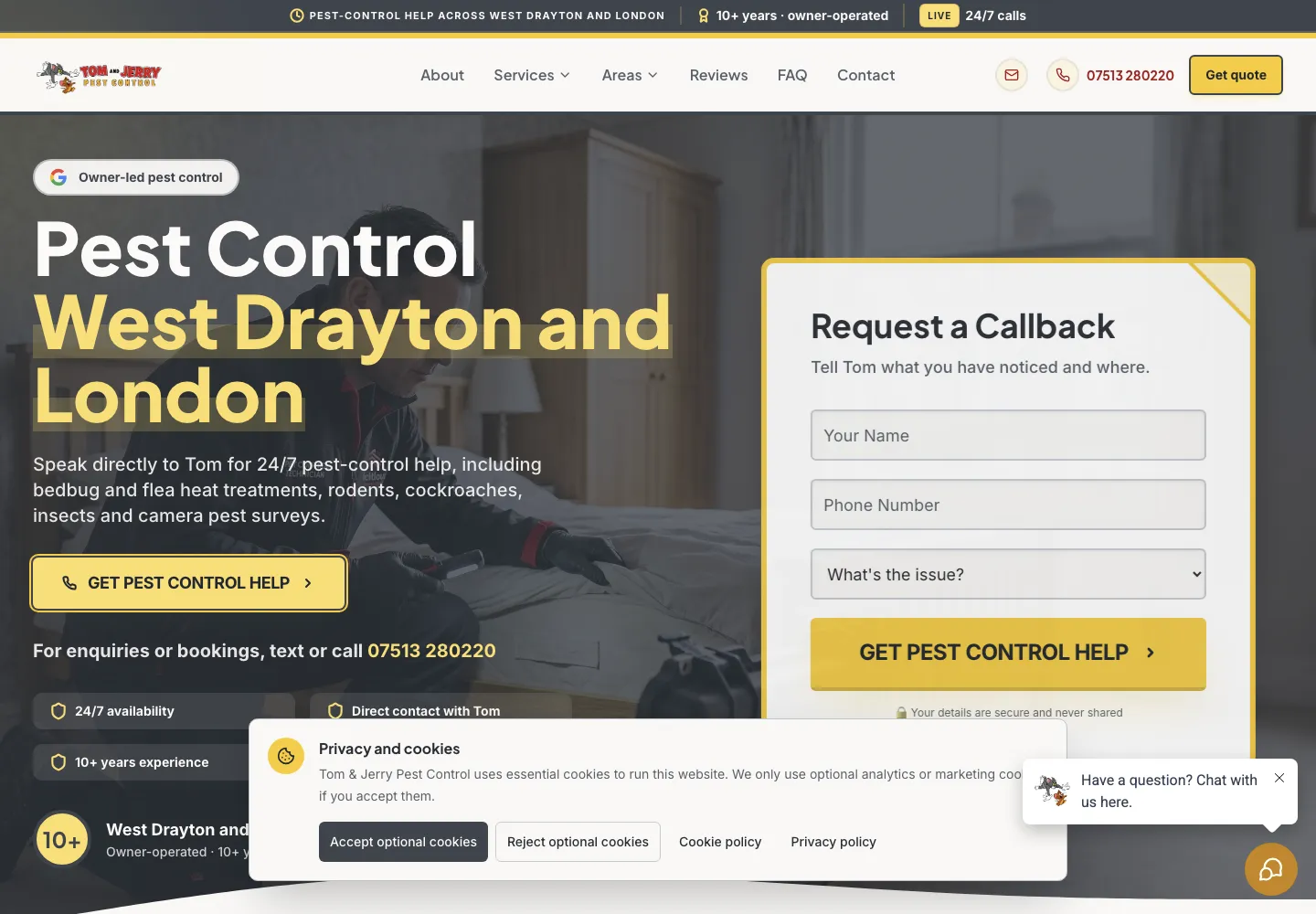The image size is (1316, 914).
Task: Expand the Areas menu chevron
Action: tap(653, 75)
